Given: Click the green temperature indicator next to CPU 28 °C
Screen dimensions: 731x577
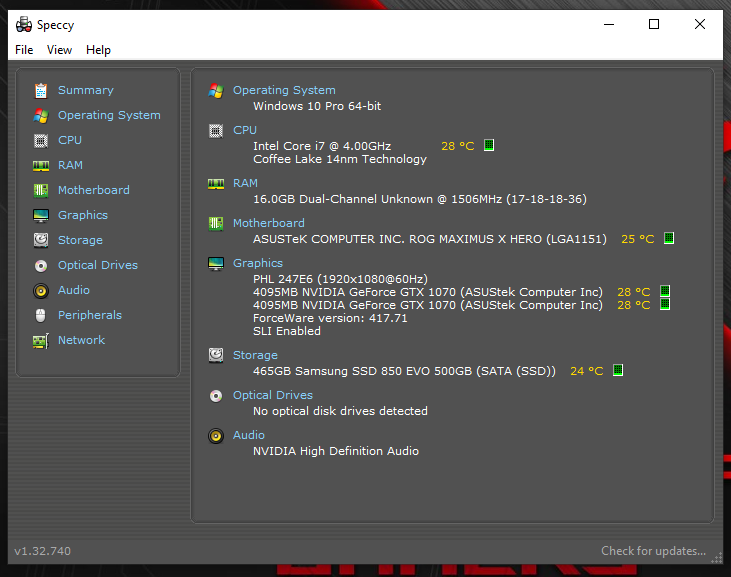Looking at the screenshot, I should [x=489, y=145].
